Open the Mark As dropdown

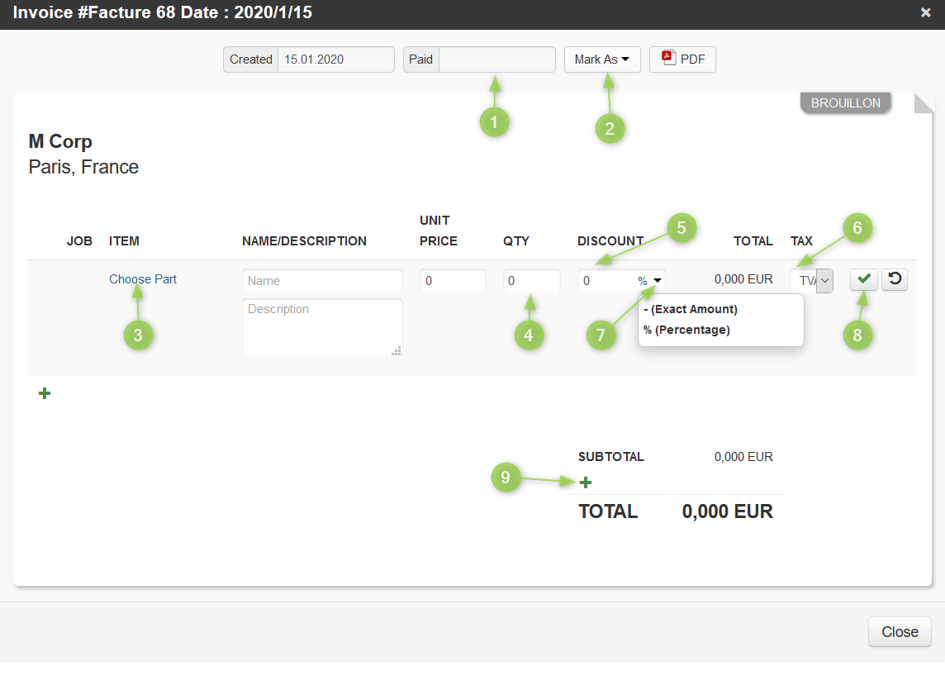(x=602, y=59)
